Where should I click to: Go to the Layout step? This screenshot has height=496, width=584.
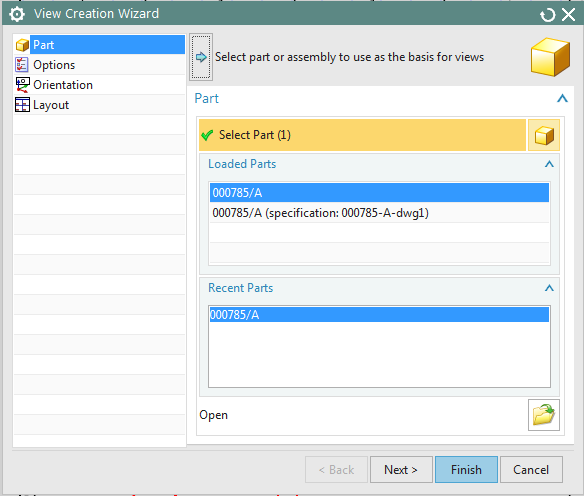(x=51, y=105)
